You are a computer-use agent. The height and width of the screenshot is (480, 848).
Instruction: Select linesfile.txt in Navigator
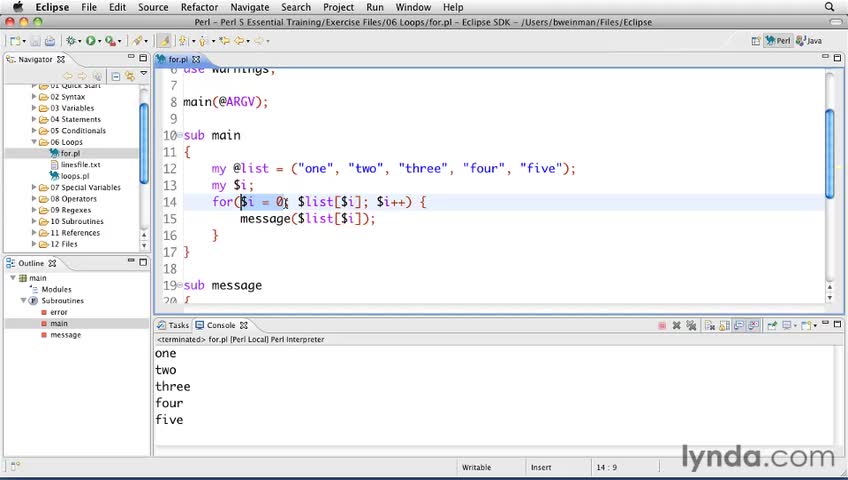(81, 165)
